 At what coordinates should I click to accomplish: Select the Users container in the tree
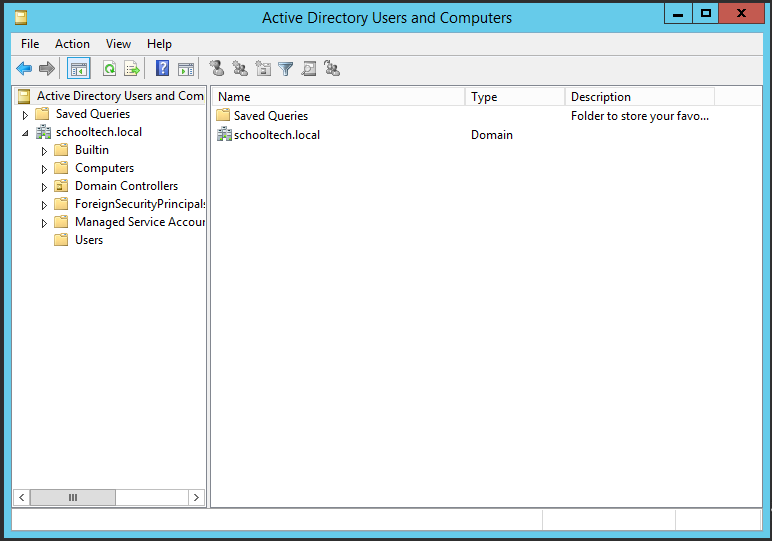pos(89,240)
